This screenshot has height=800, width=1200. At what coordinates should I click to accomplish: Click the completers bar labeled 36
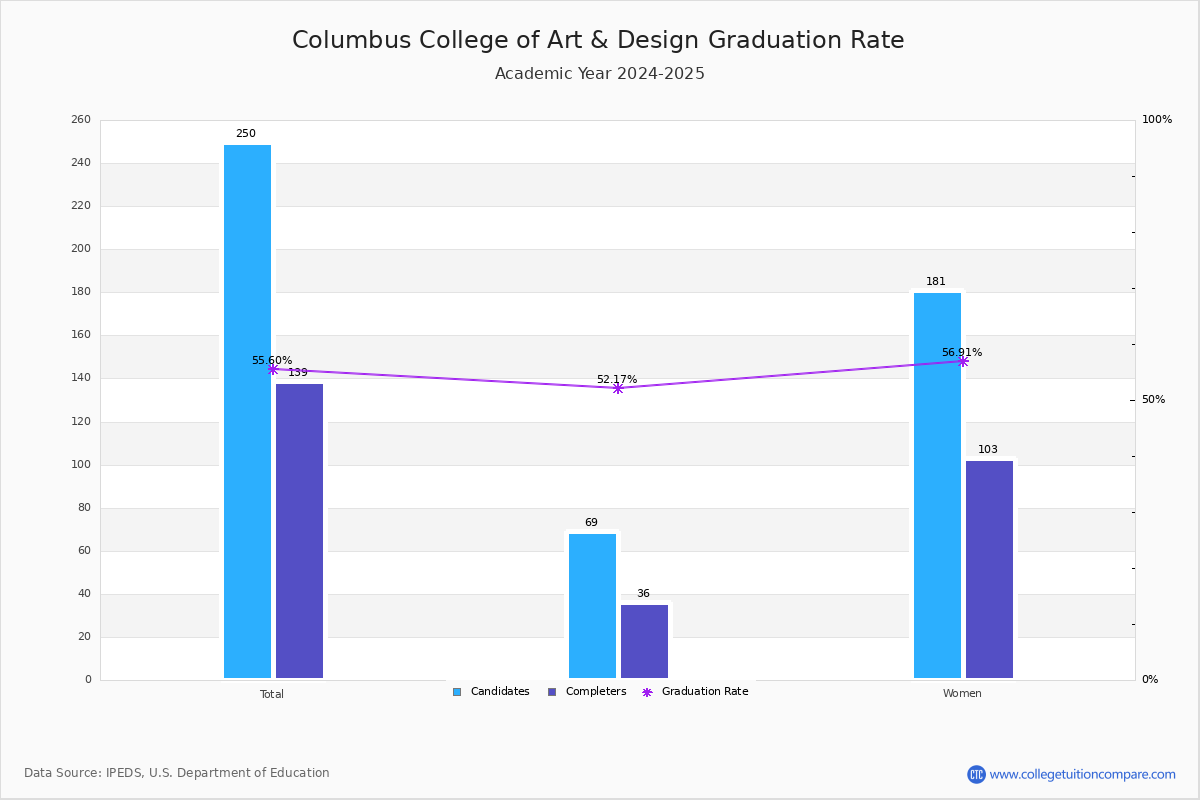coord(644,641)
